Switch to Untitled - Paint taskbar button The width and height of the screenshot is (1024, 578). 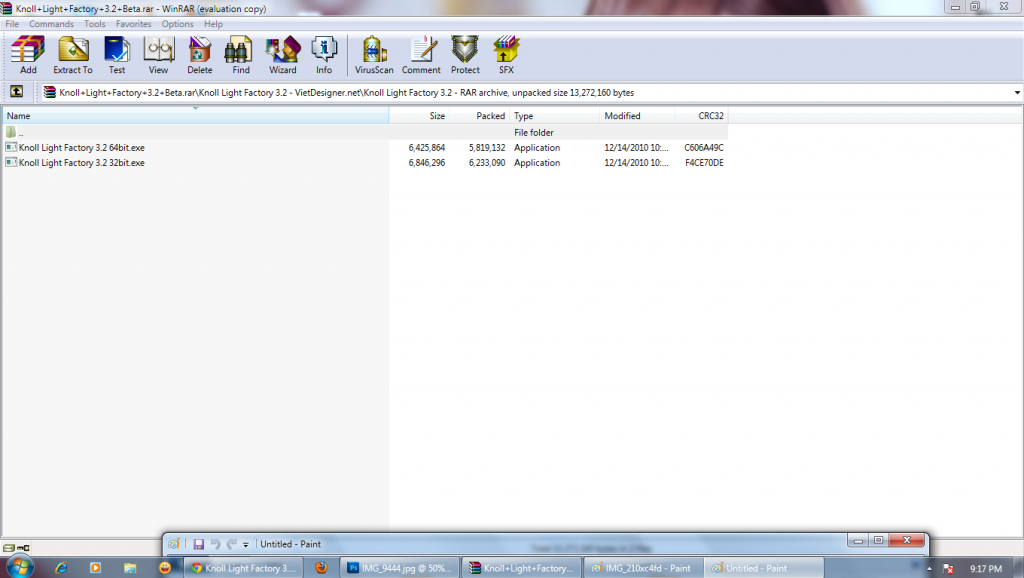point(764,568)
